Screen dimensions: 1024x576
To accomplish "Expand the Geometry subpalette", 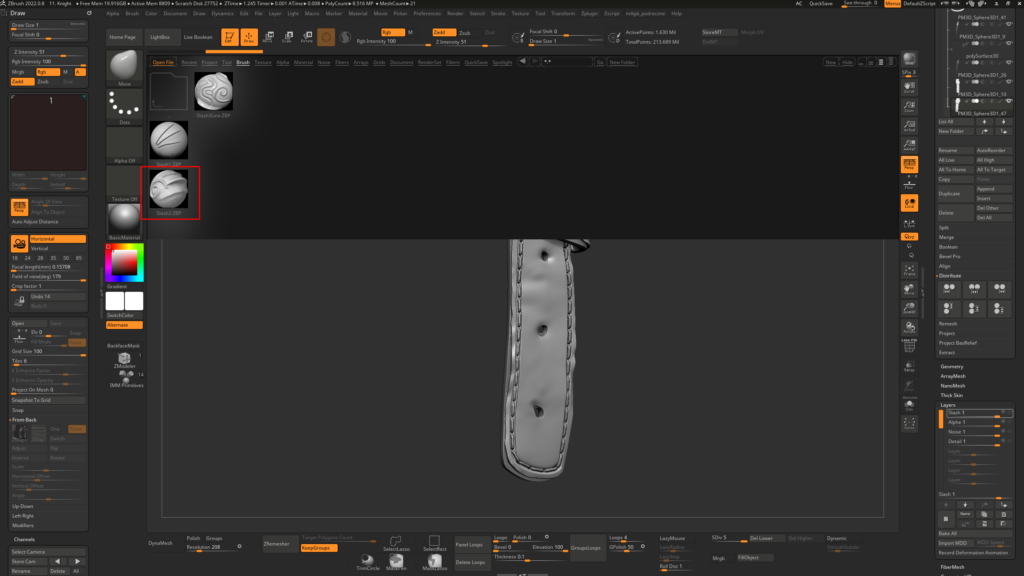I will (952, 366).
